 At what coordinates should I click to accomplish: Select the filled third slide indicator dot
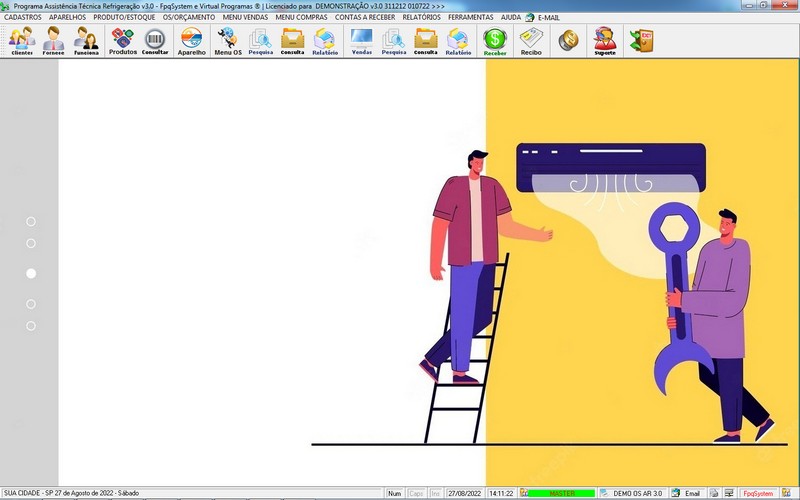(x=31, y=273)
